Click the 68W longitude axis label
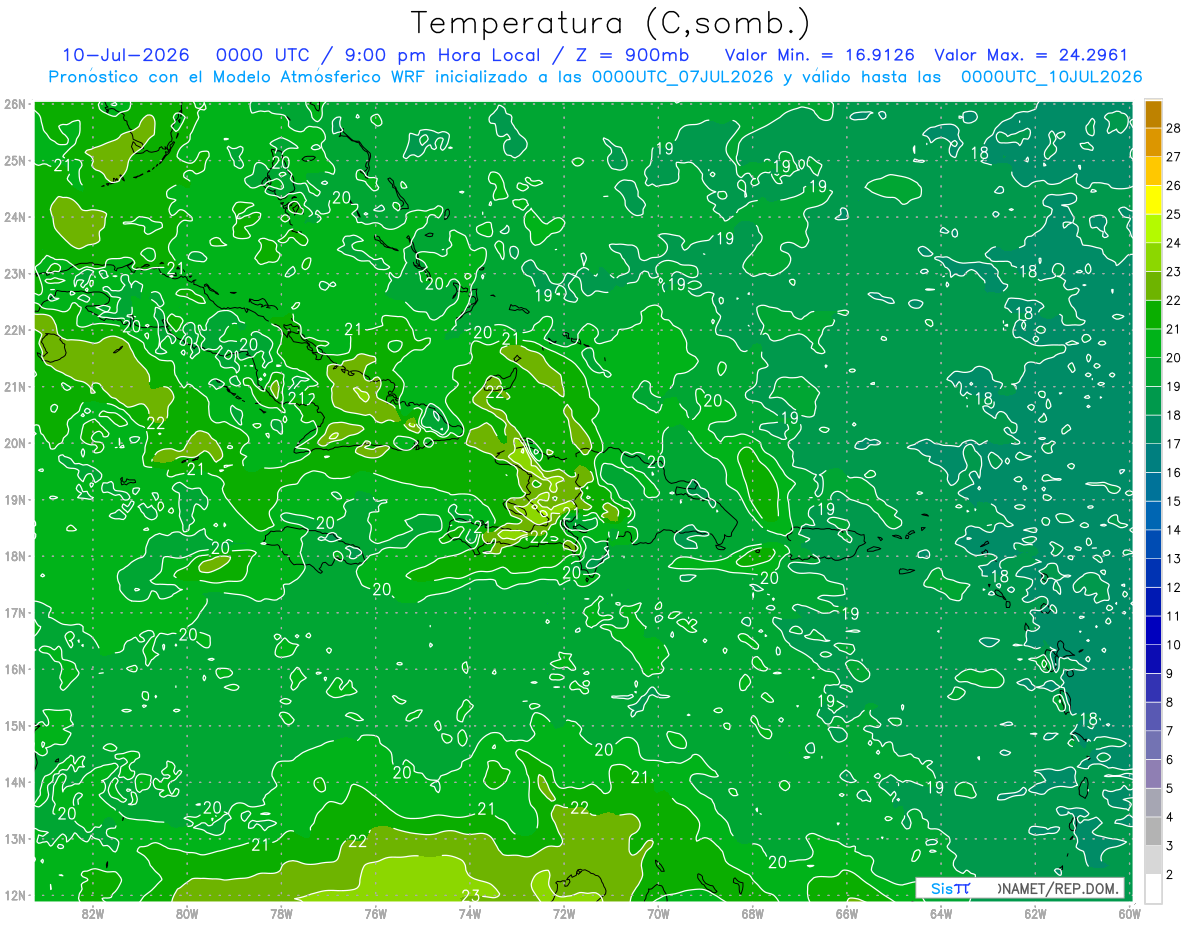The width and height of the screenshot is (1200, 927). click(x=753, y=912)
